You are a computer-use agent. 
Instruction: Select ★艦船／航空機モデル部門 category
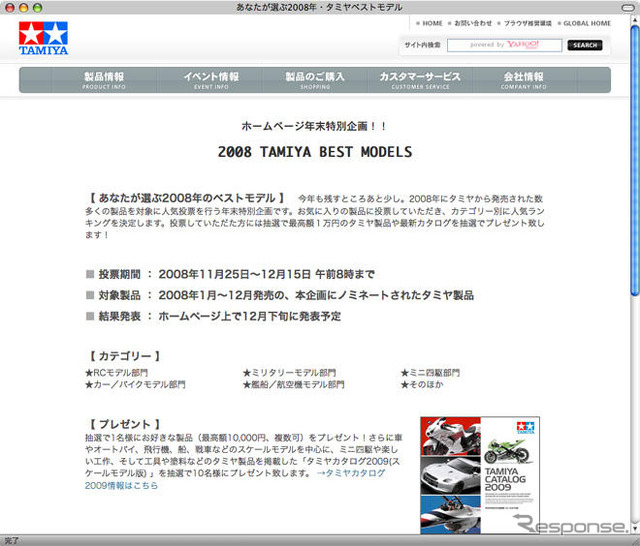[x=293, y=384]
